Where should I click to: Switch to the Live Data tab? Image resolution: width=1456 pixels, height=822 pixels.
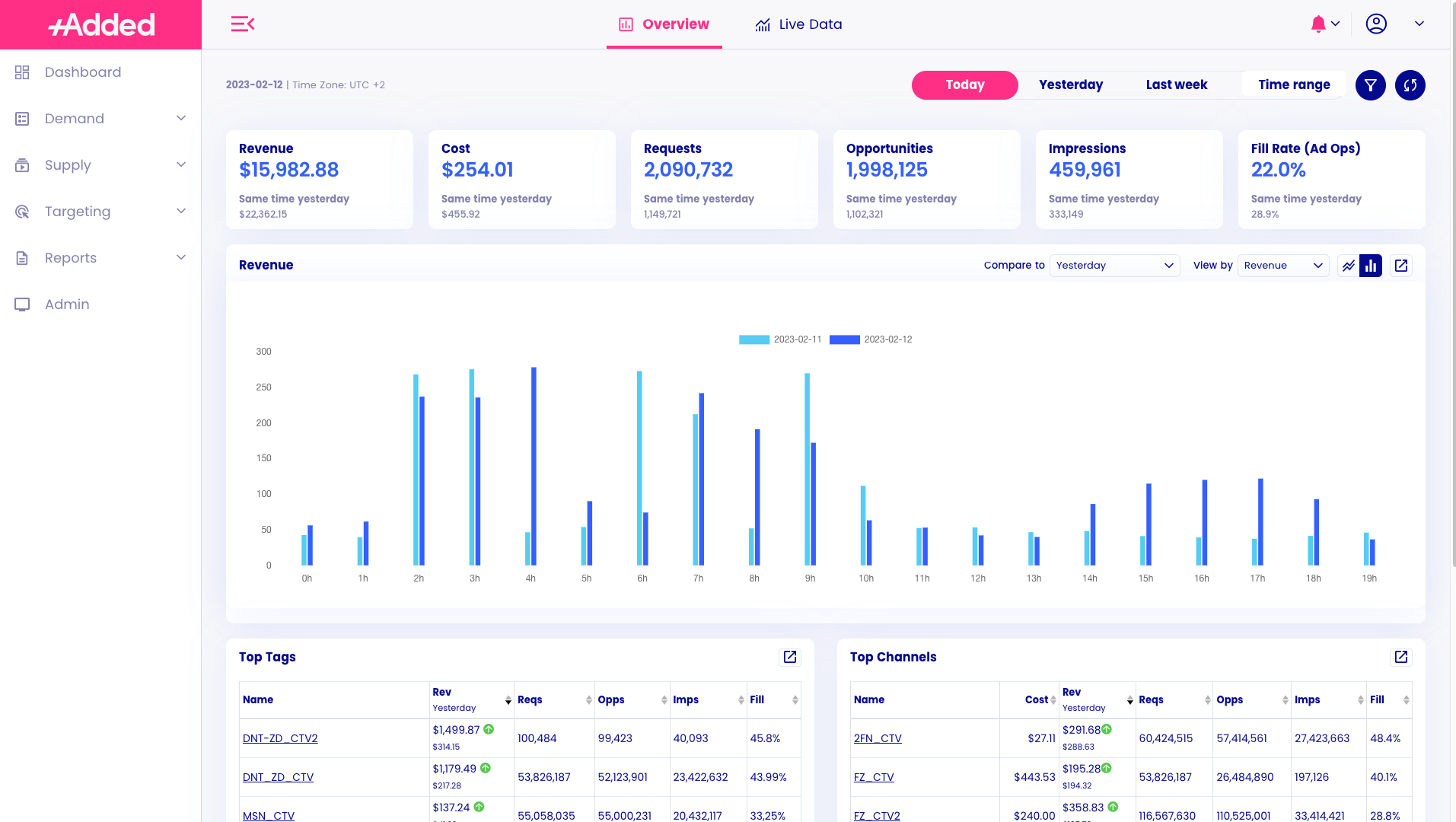click(x=798, y=24)
